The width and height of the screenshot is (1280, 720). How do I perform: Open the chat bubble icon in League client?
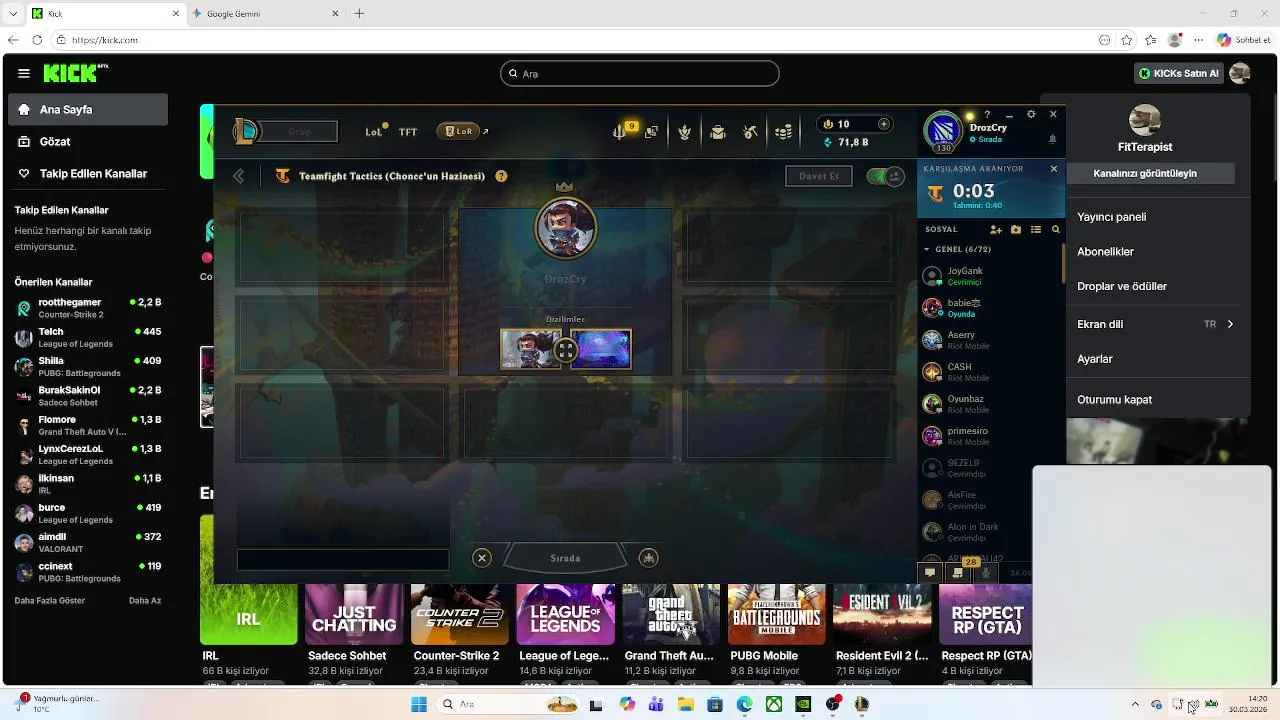930,572
